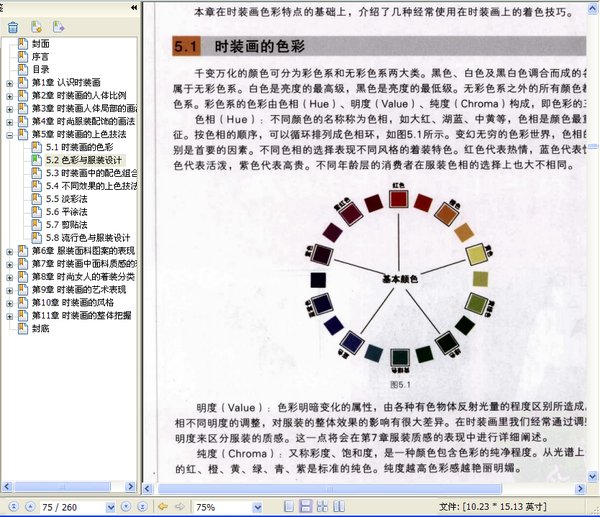Click document vertical scroll up arrow

pos(593,8)
